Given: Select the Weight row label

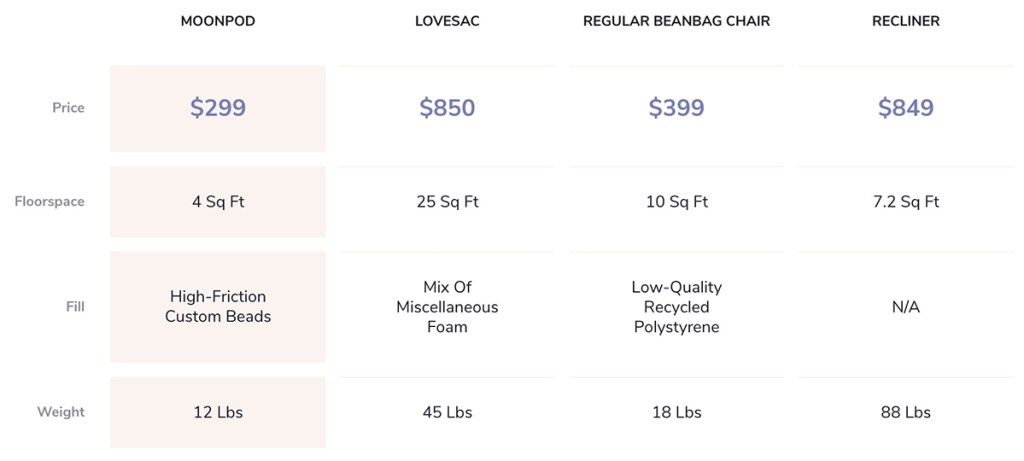Looking at the screenshot, I should (61, 412).
